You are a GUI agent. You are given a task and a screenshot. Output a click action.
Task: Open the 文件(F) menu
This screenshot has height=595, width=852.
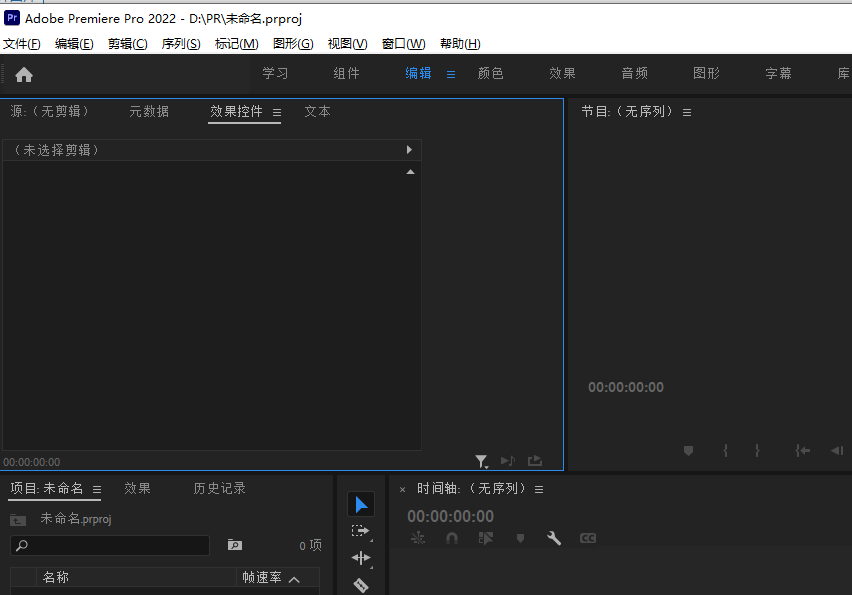(x=22, y=44)
